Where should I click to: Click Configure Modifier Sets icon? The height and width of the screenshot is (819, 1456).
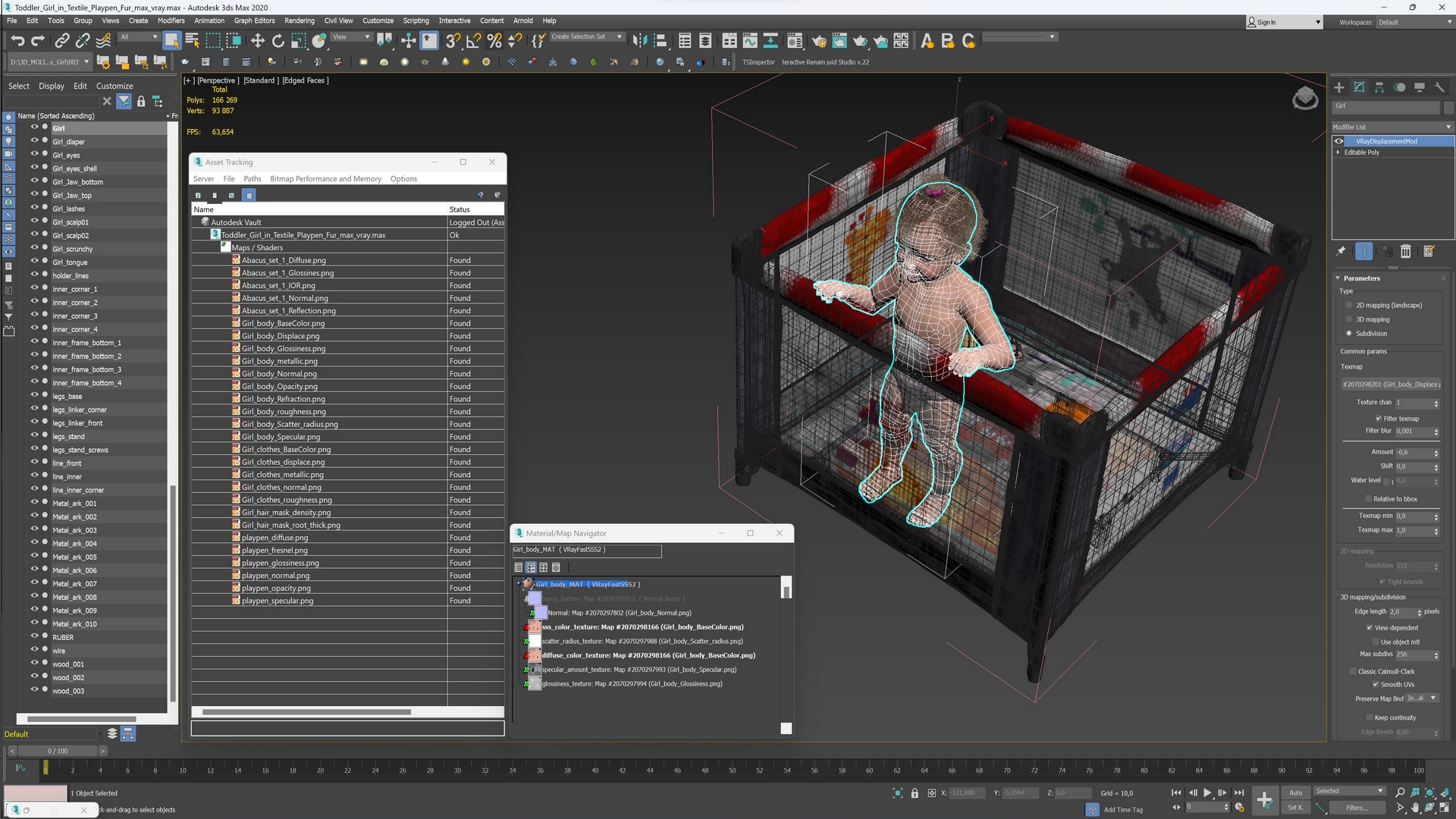click(1429, 251)
